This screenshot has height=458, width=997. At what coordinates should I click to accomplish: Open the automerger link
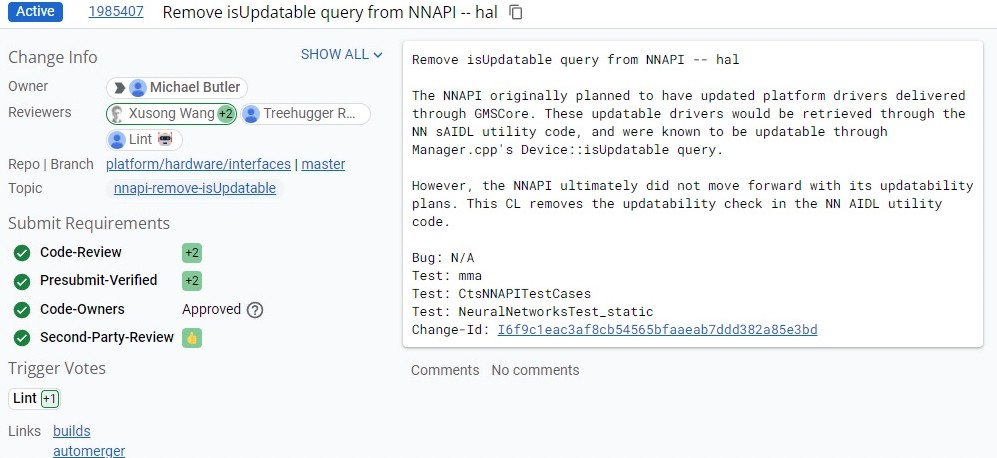[89, 451]
